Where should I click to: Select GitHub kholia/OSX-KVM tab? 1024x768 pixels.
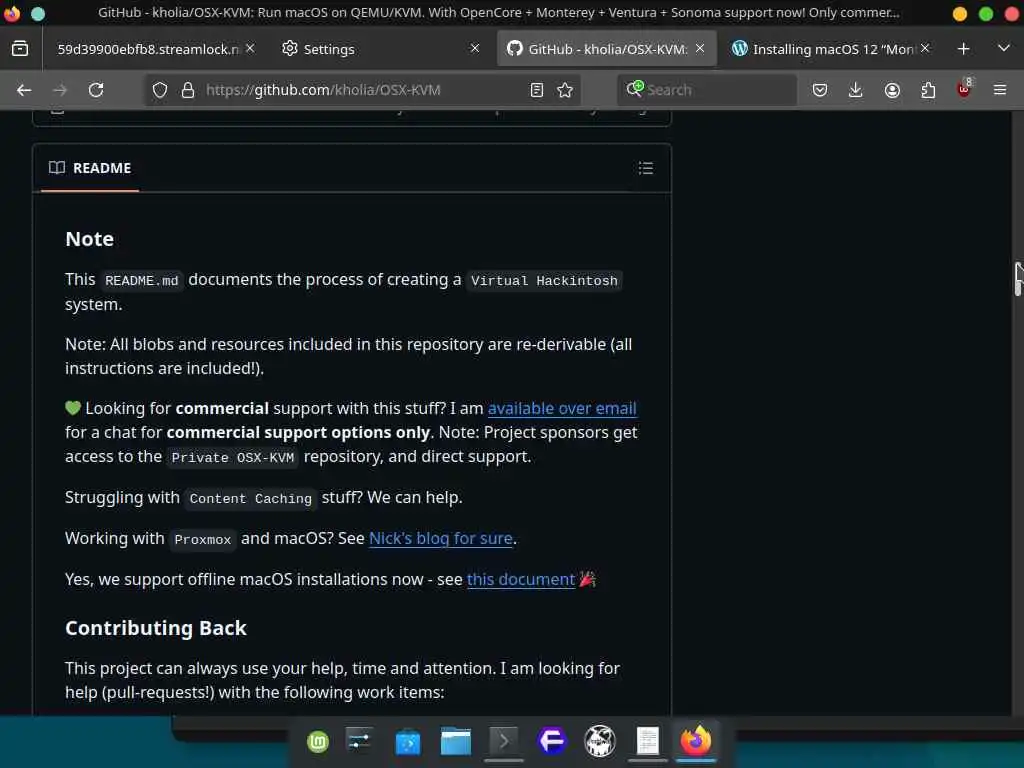(607, 49)
